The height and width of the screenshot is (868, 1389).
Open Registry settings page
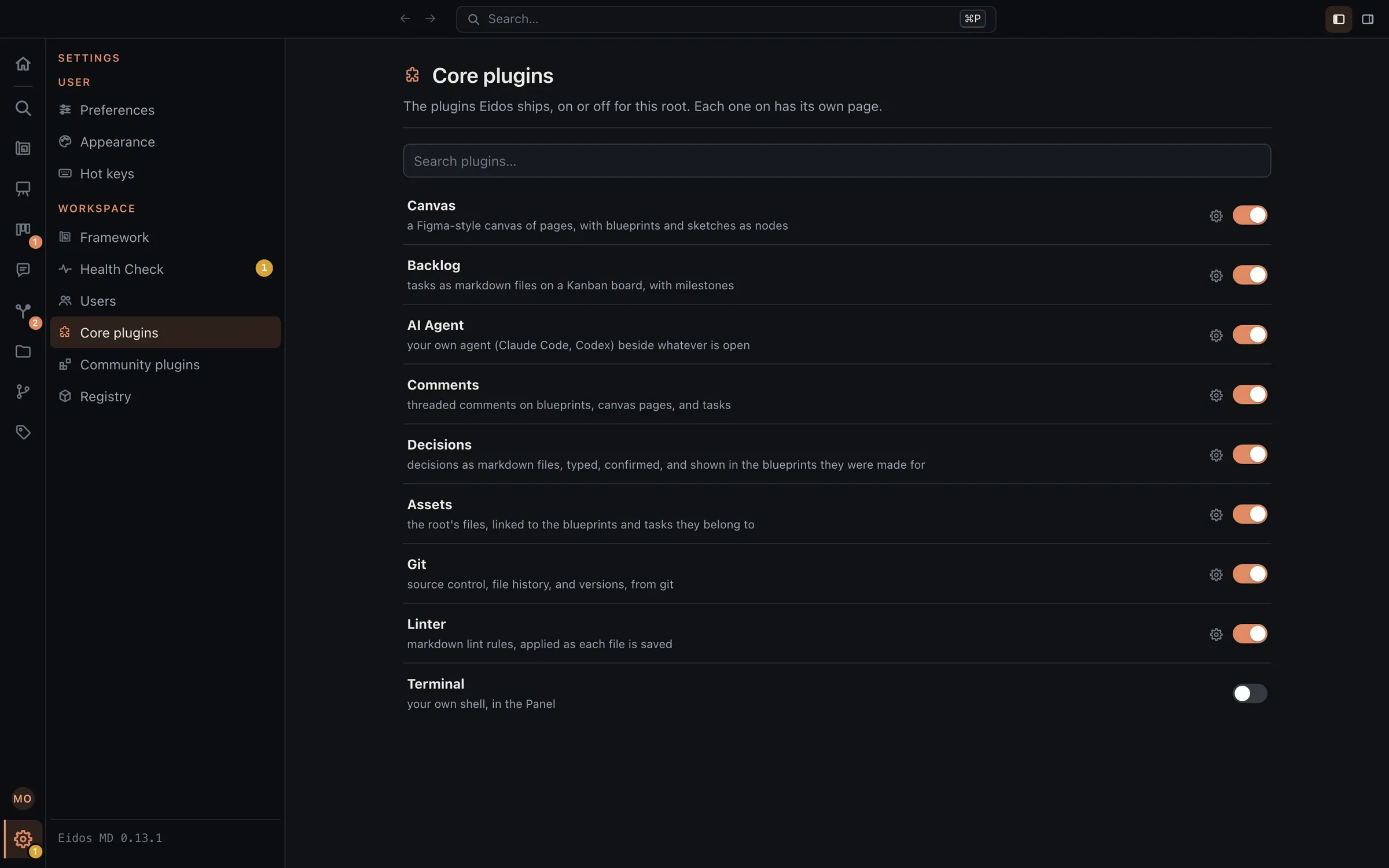click(x=165, y=396)
